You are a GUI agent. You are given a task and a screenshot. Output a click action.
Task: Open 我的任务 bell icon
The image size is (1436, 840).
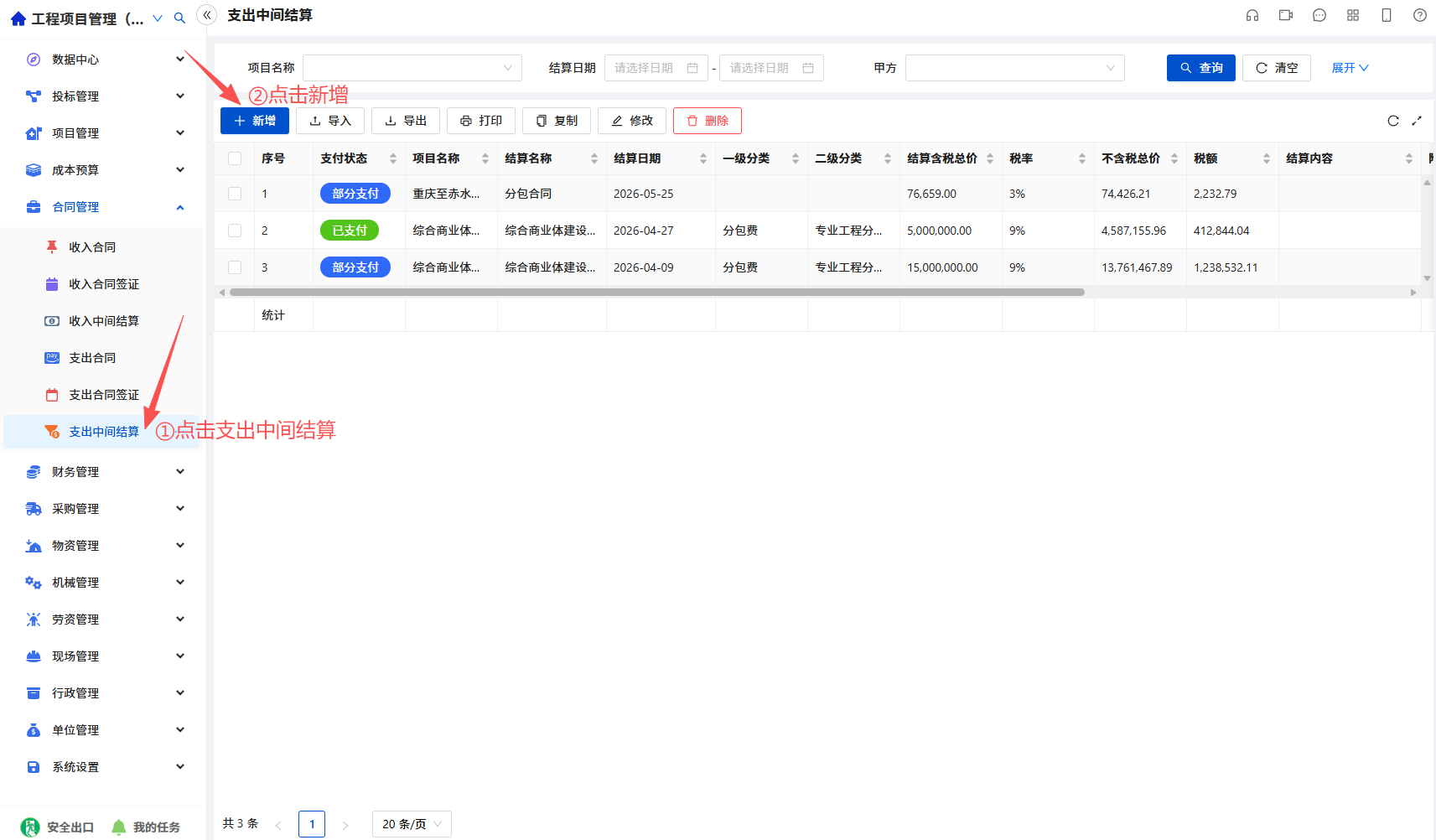[x=119, y=827]
